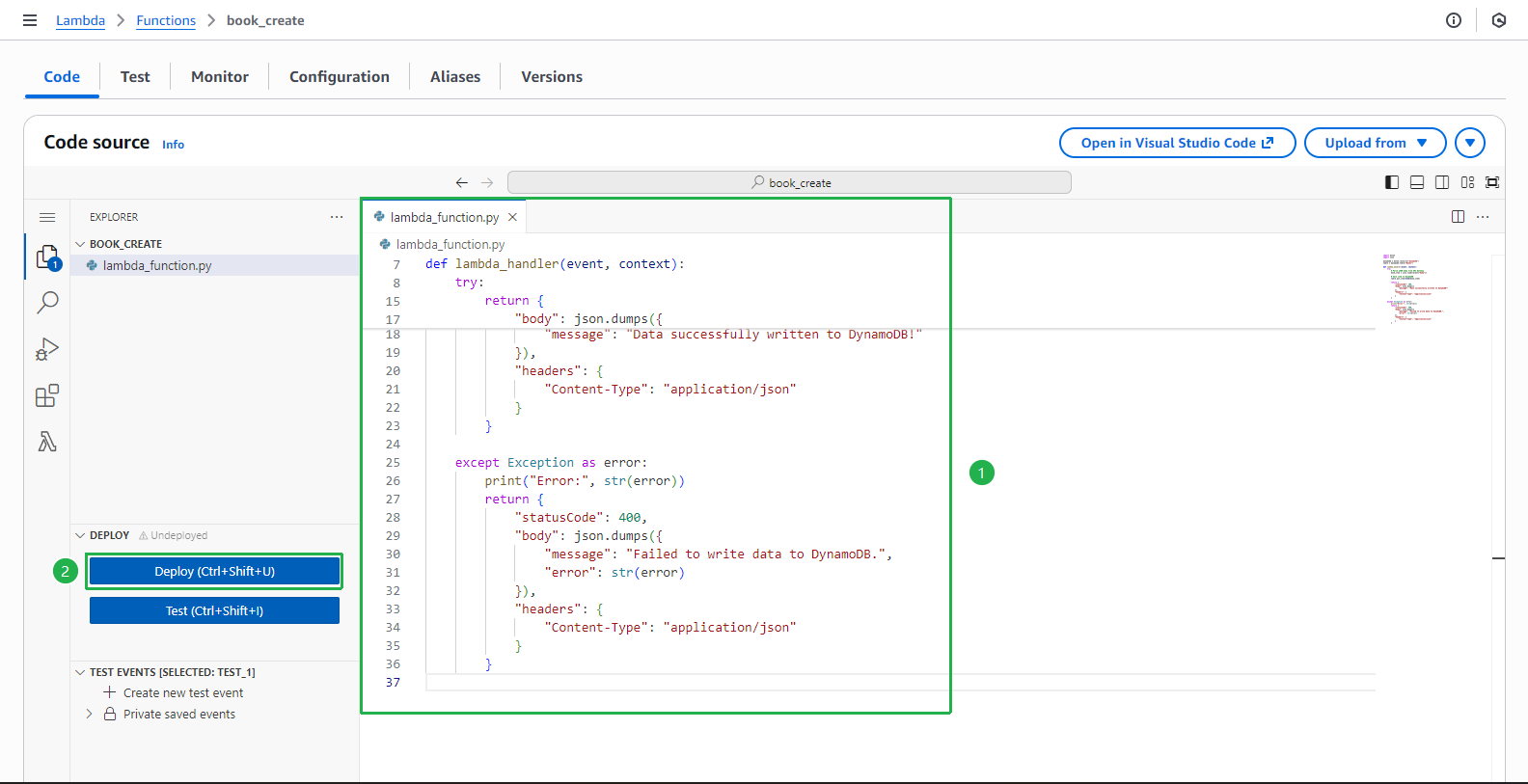Click the Go Back arrow

[462, 182]
